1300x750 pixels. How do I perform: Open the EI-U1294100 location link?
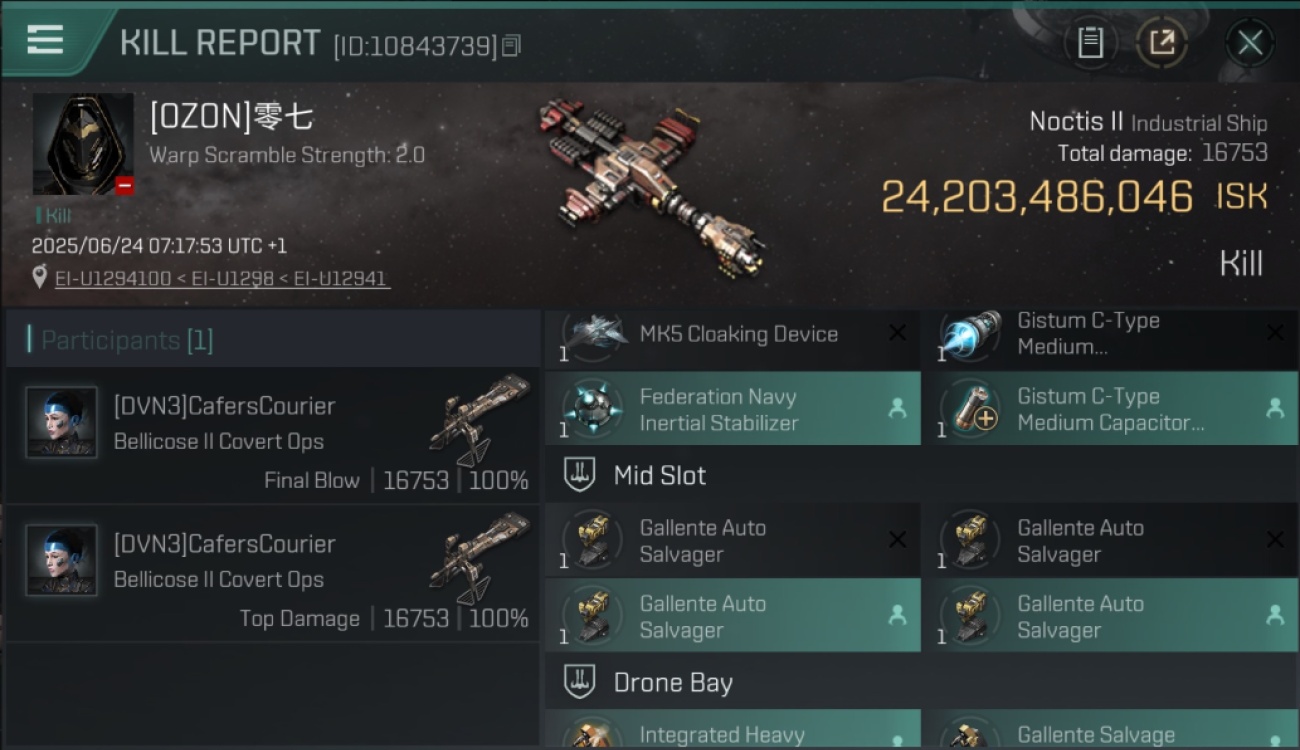(x=113, y=278)
